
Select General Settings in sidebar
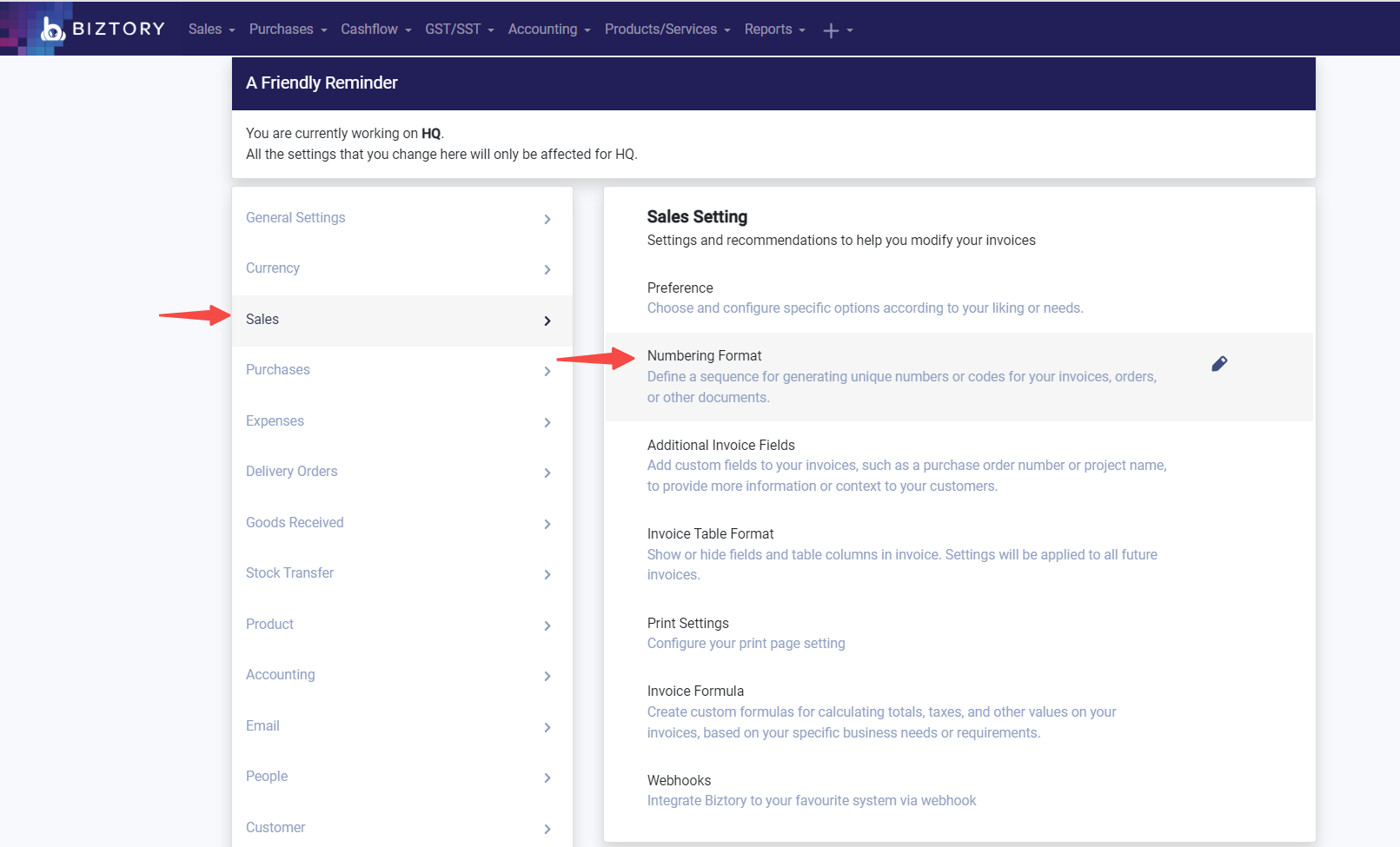pos(295,217)
